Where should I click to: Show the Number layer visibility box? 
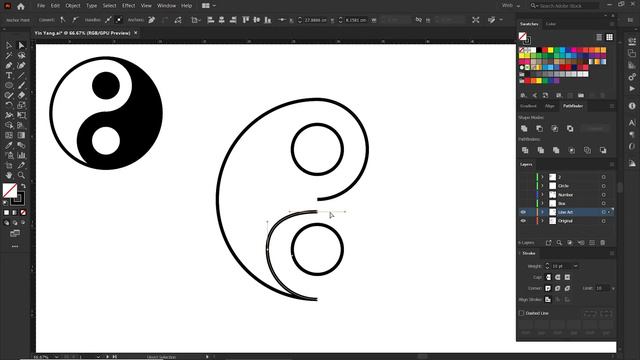tap(523, 195)
